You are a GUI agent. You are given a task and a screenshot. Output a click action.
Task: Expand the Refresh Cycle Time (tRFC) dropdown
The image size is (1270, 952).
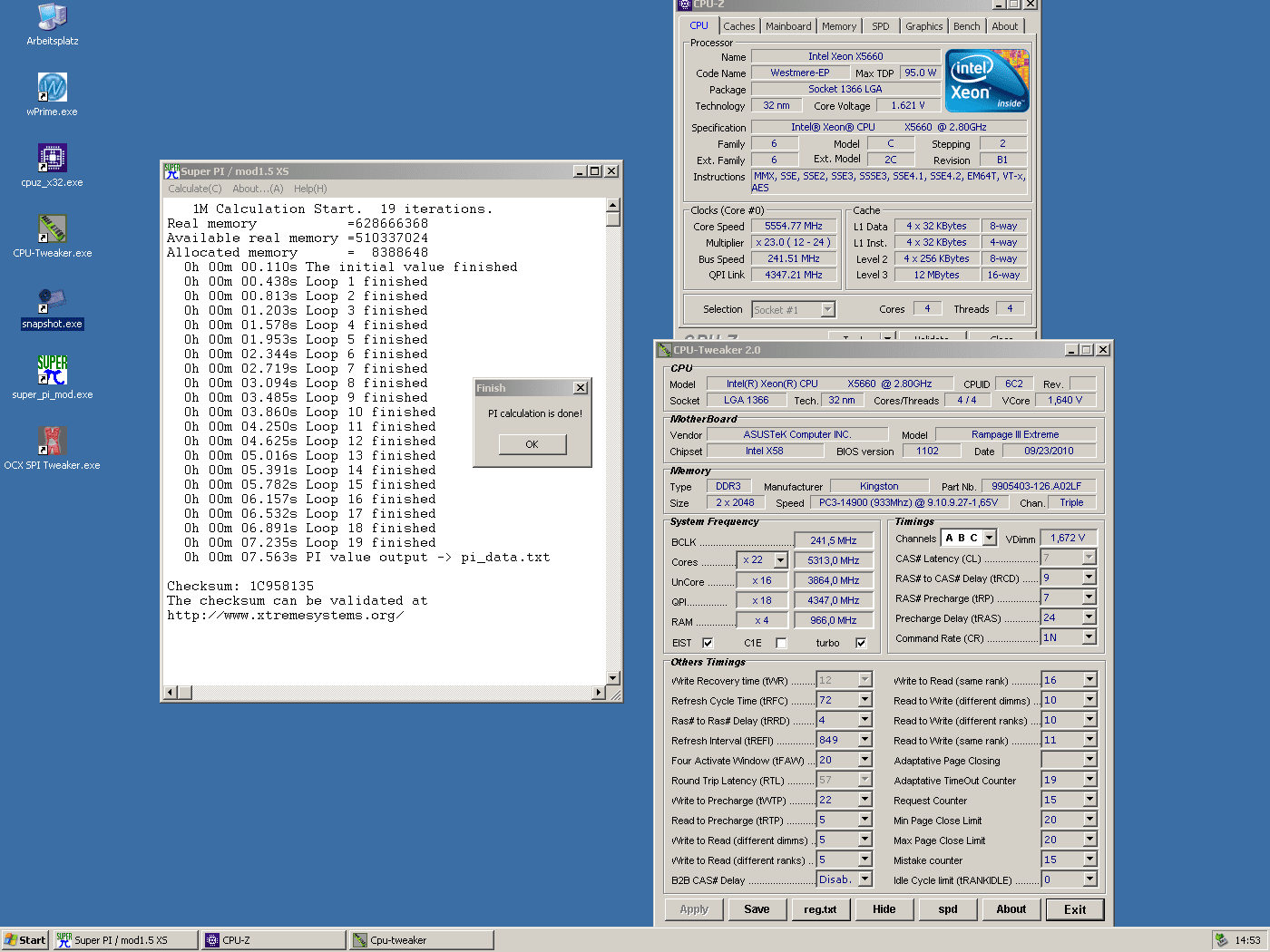click(x=865, y=700)
